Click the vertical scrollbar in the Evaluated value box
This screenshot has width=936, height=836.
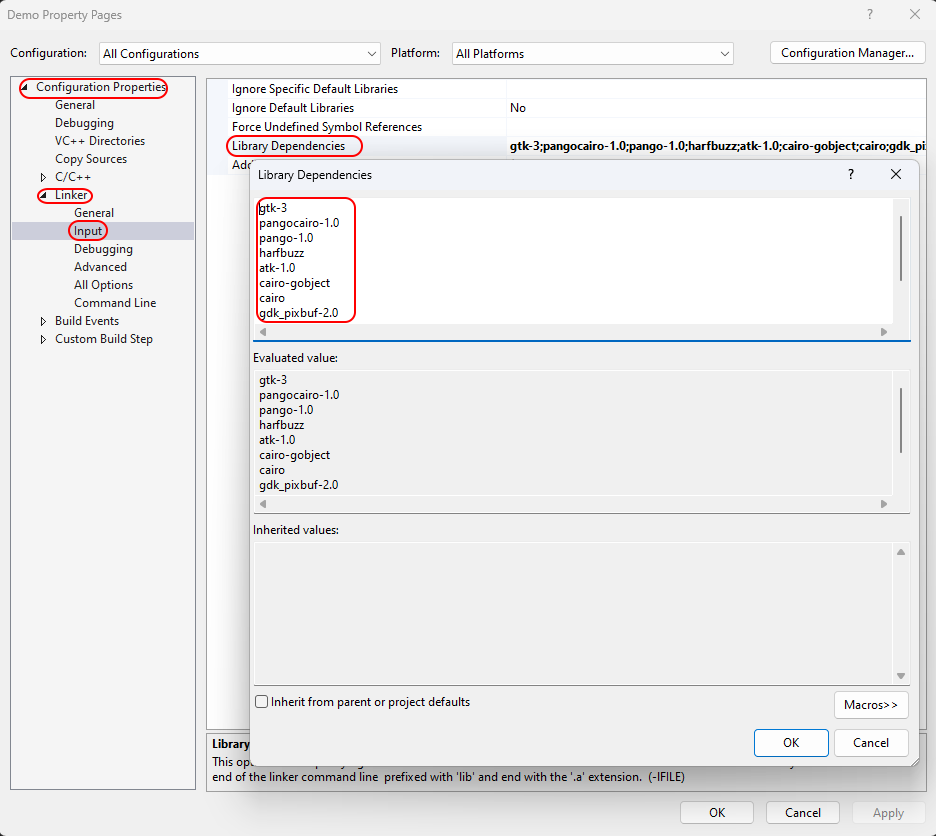point(901,420)
